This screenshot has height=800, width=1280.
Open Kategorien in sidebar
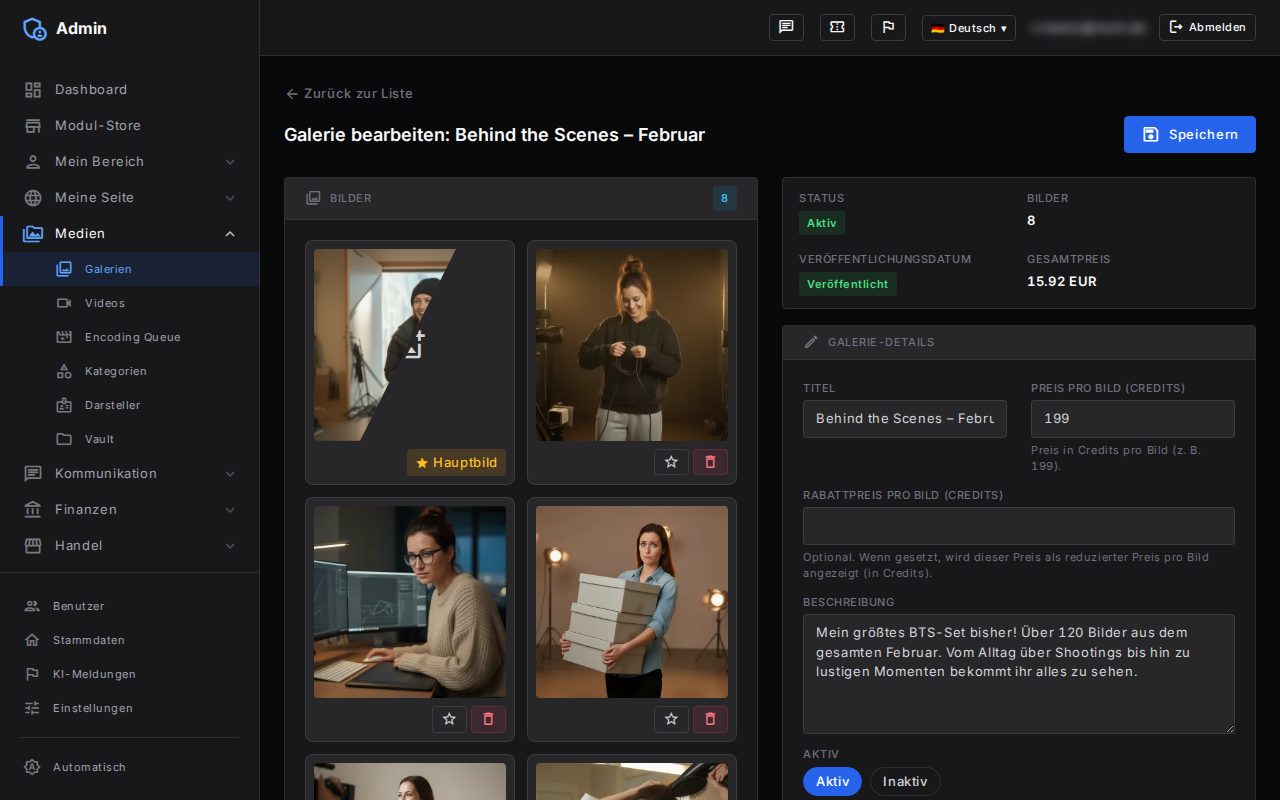(130, 371)
